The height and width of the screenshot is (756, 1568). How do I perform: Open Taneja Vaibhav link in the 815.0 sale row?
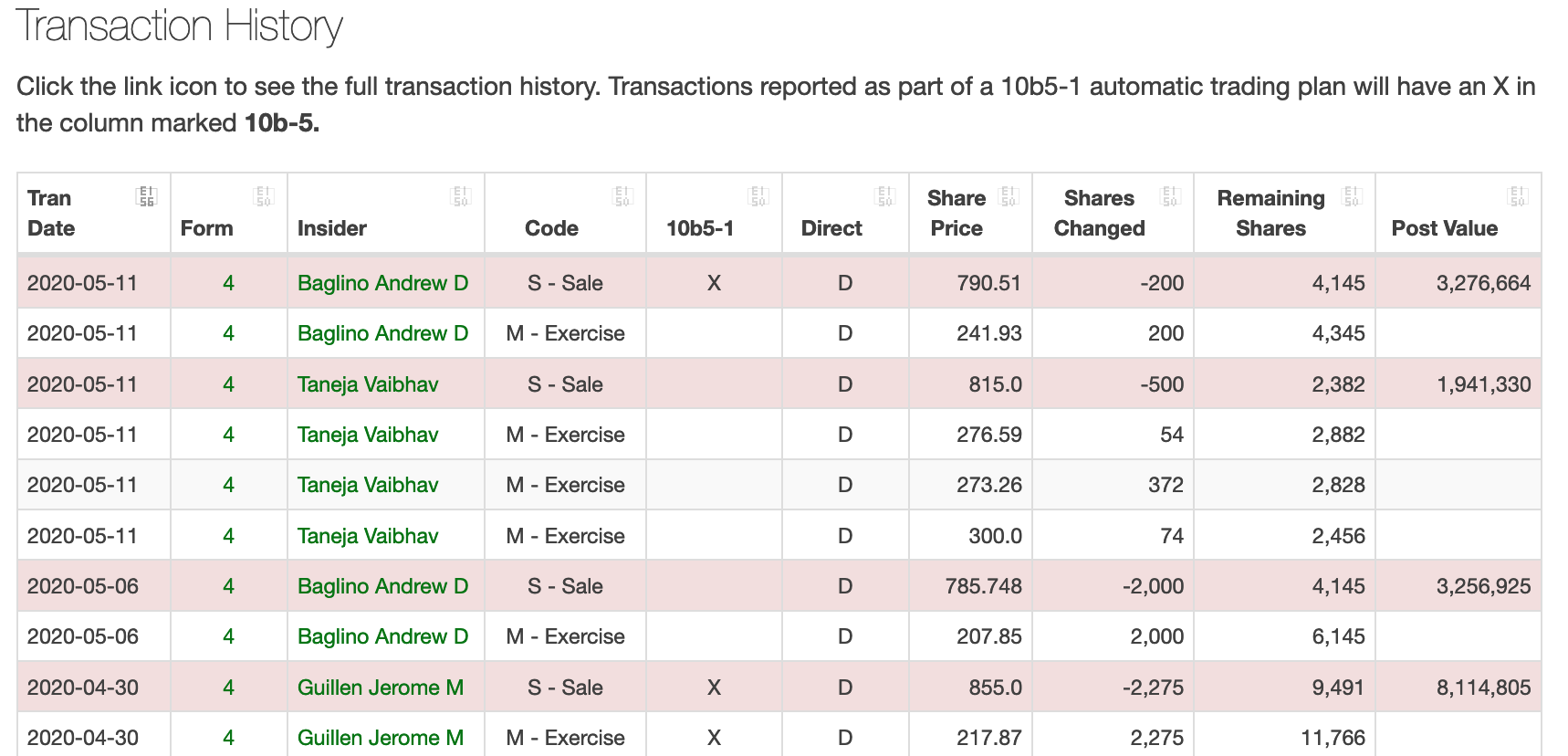(368, 384)
